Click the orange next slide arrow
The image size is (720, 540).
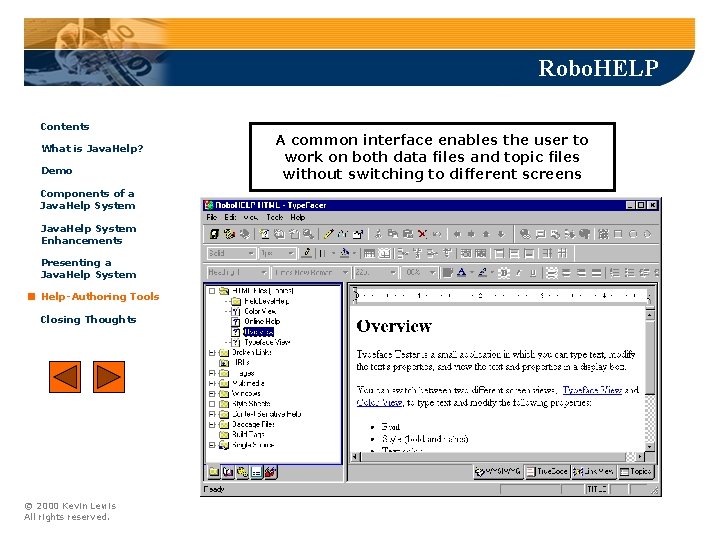coord(109,377)
